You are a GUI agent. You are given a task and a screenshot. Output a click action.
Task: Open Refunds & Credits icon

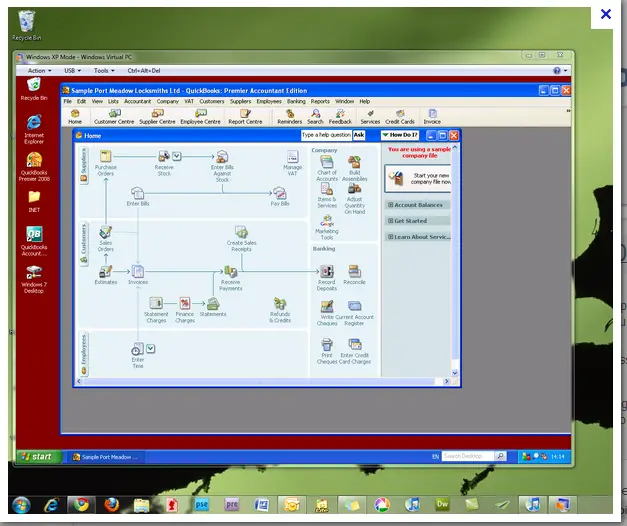[x=280, y=303]
